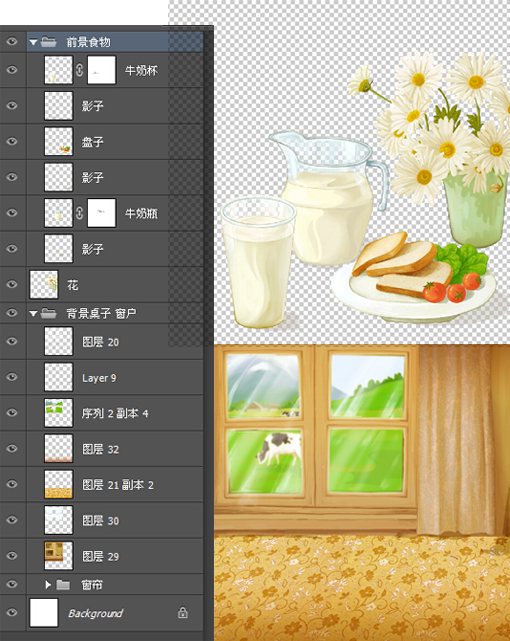
Task: Click the 序列 2 副本 4 thumbnail
Action: [58, 413]
